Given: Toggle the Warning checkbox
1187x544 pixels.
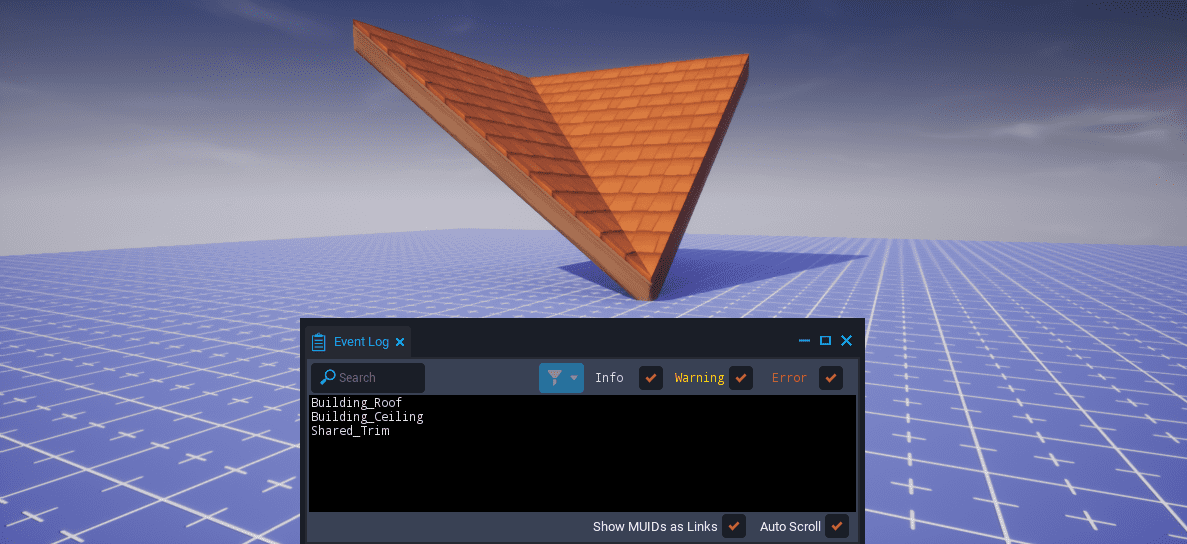Looking at the screenshot, I should (x=740, y=378).
